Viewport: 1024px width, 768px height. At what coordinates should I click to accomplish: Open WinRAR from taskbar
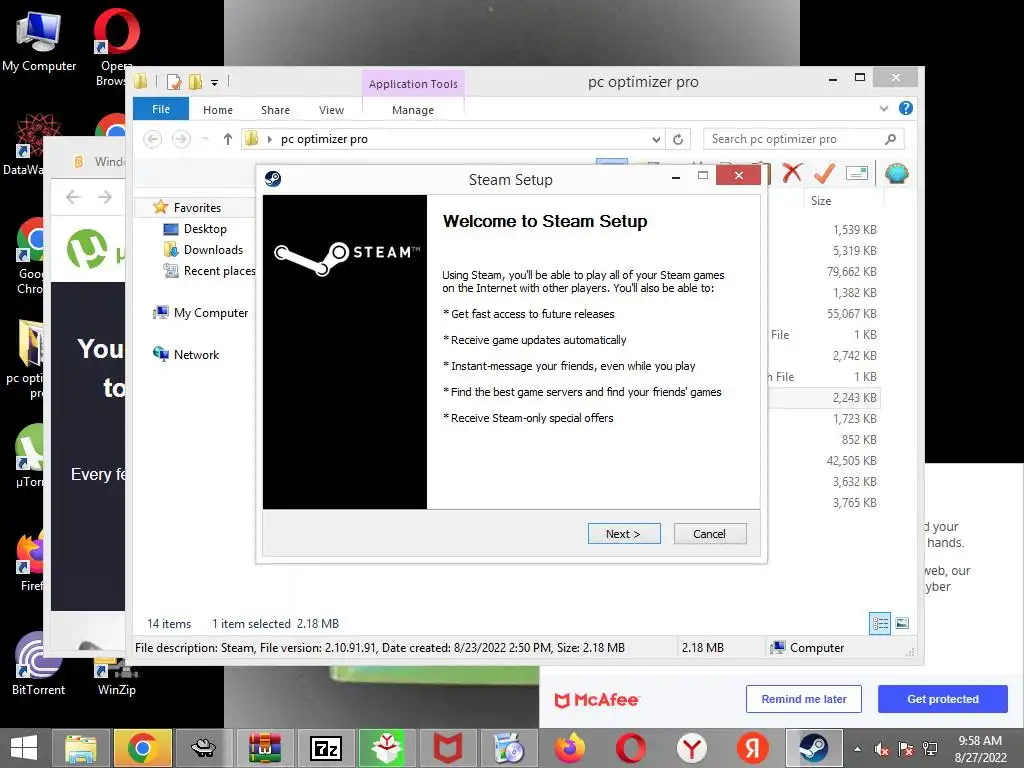[264, 748]
